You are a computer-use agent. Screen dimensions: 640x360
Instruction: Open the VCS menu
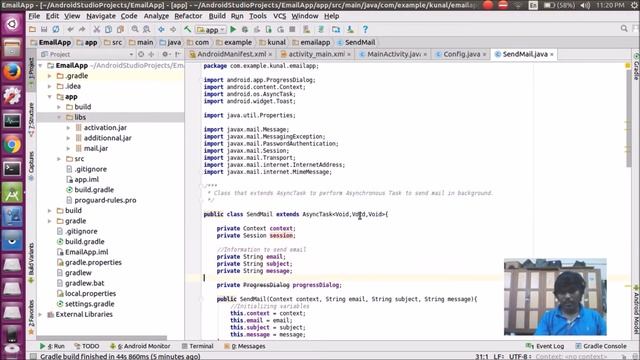click(x=280, y=16)
